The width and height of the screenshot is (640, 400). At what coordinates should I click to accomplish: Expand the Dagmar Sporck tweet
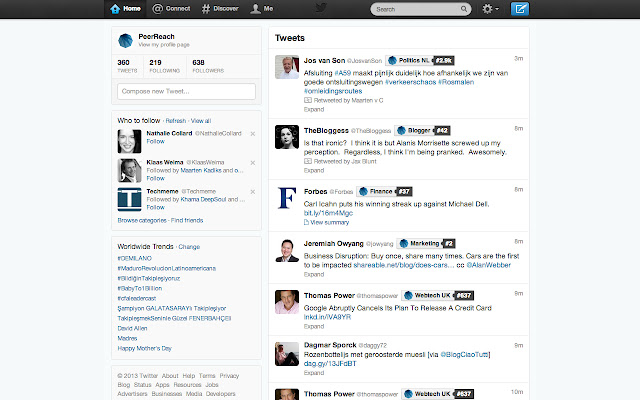tap(314, 373)
